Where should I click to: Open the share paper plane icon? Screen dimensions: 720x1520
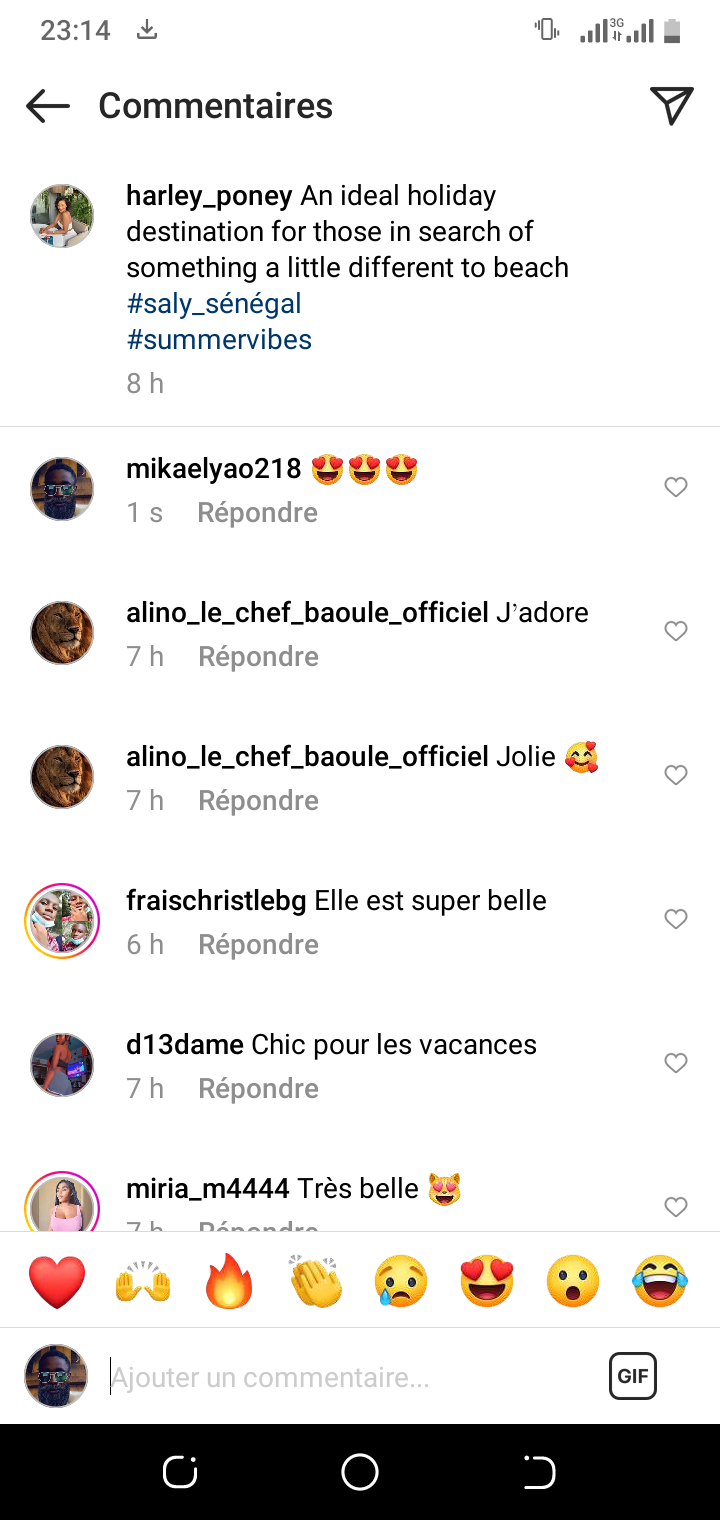pos(671,105)
